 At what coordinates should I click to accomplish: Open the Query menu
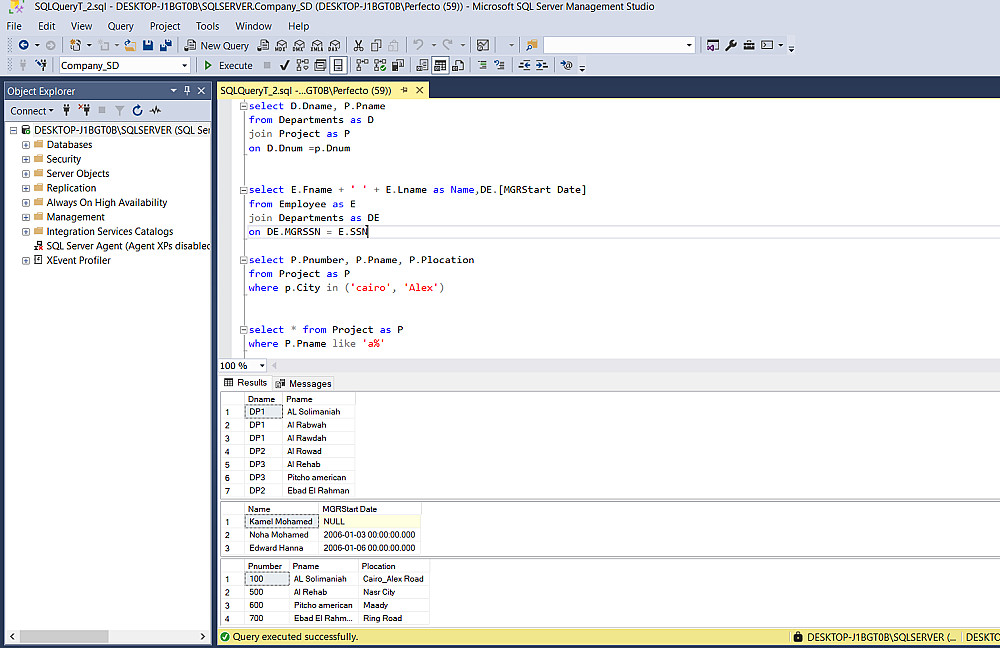click(x=120, y=26)
